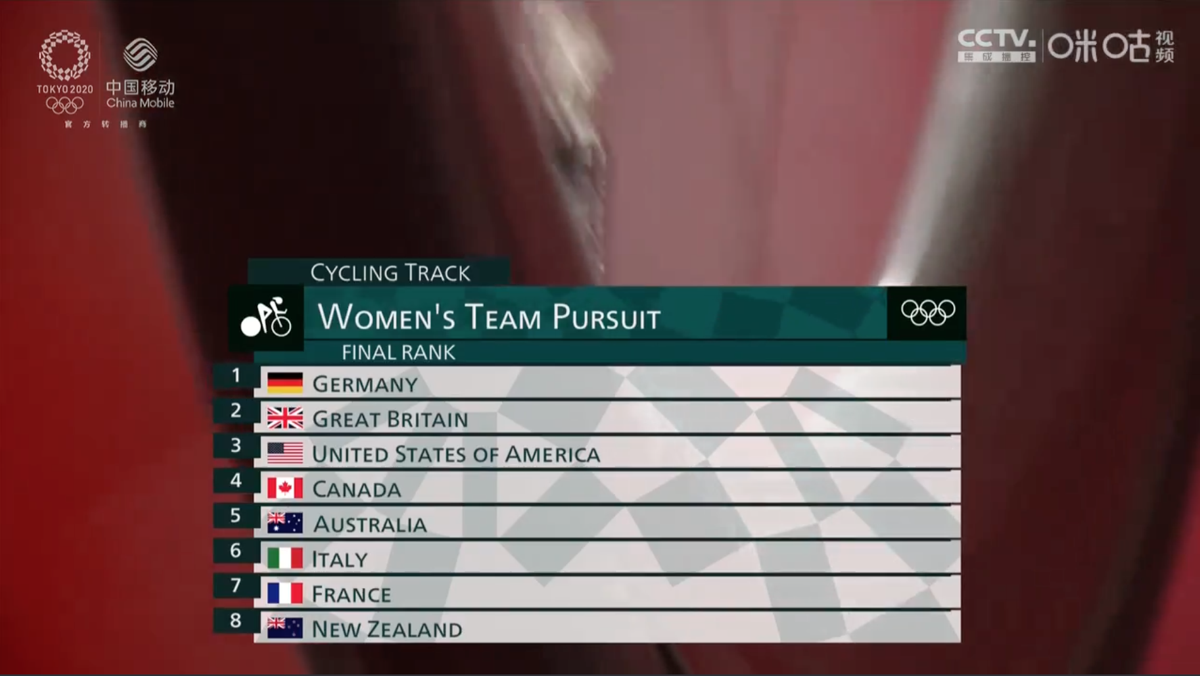Screen dimensions: 1200x676
Task: Click the United States flag icon
Action: coord(285,453)
